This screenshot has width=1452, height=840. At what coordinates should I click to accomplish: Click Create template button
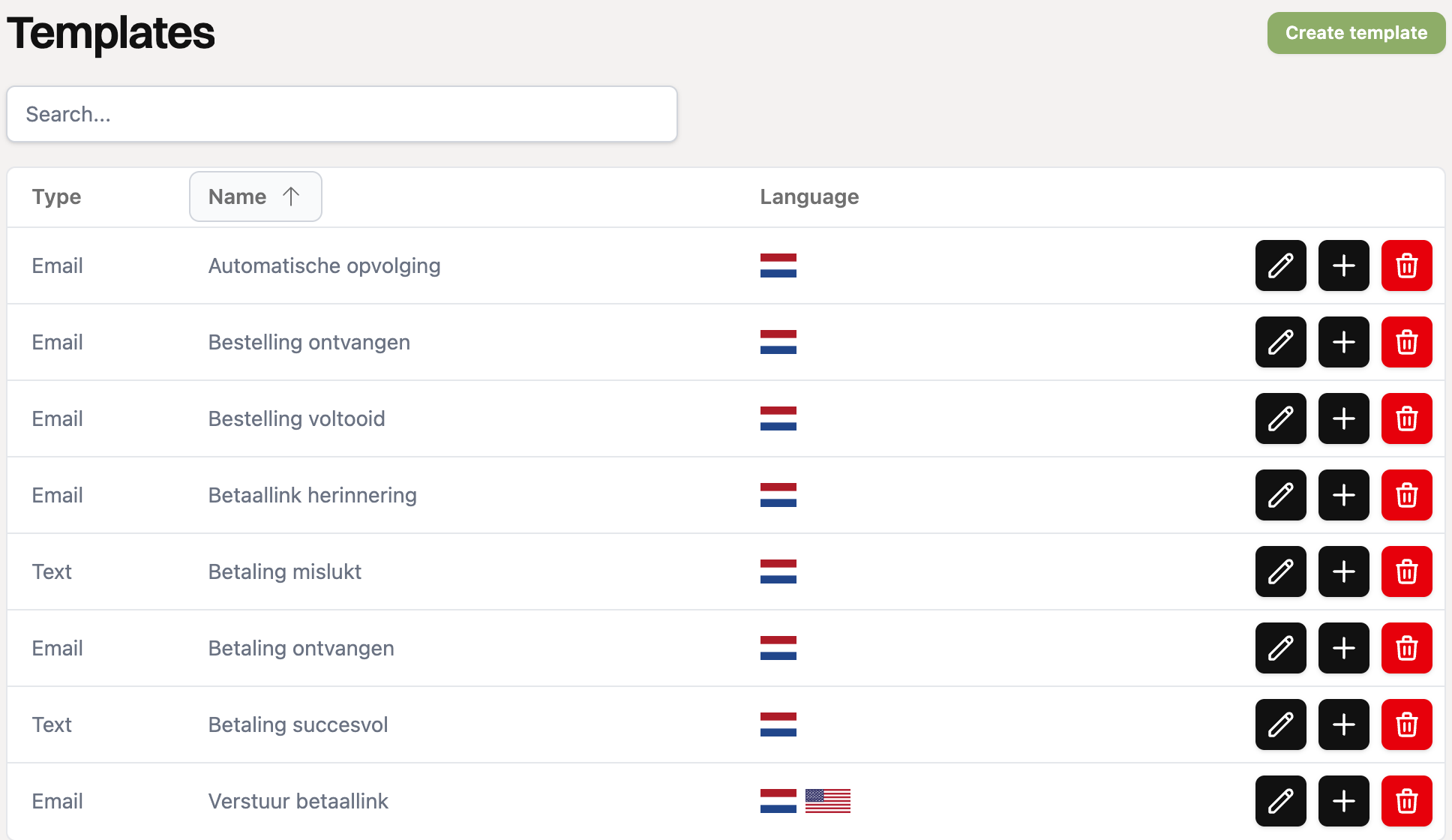coord(1356,33)
